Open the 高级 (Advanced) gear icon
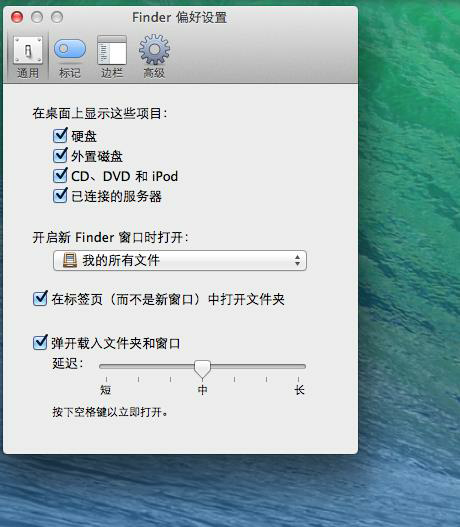Screen dimensions: 460x527 point(154,49)
